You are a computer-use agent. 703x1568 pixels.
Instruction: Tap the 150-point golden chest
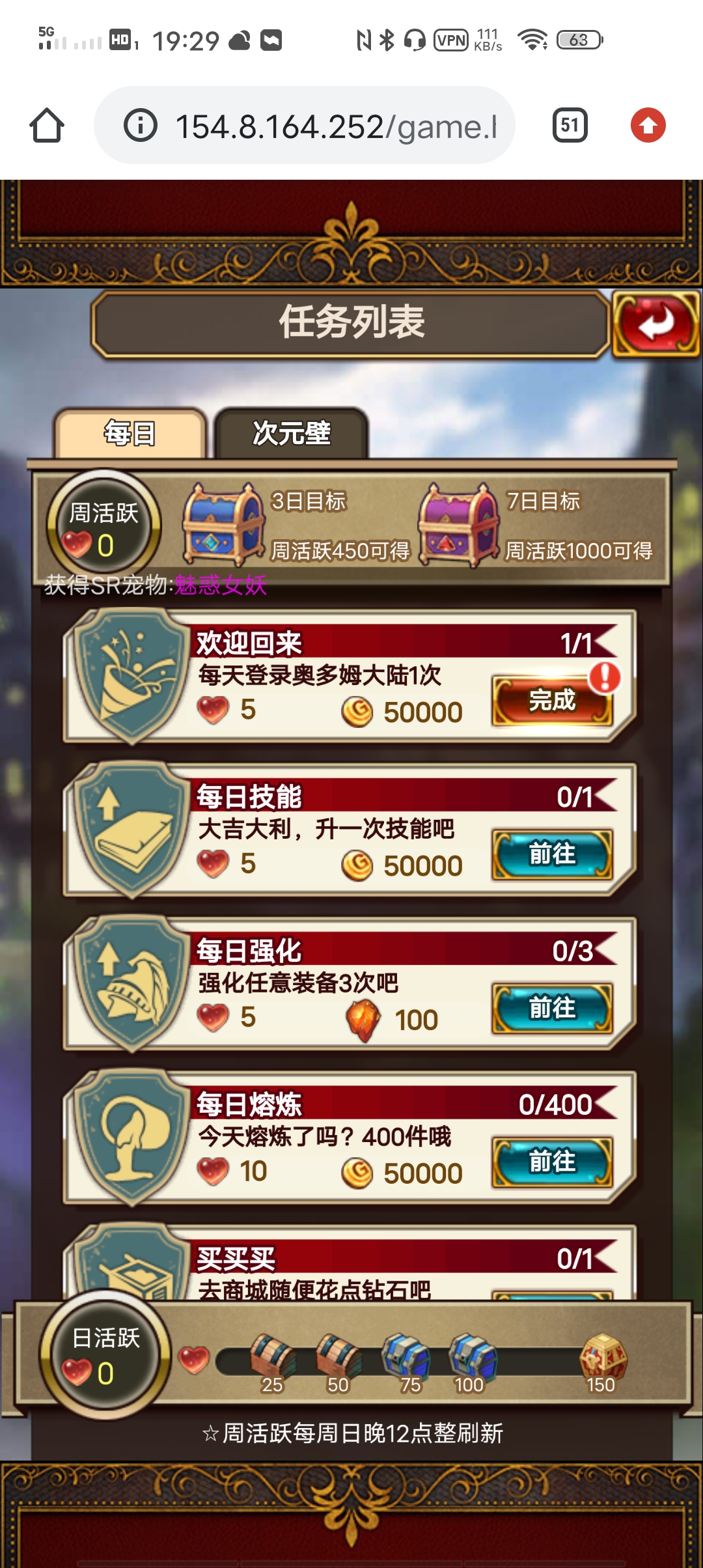[603, 1362]
